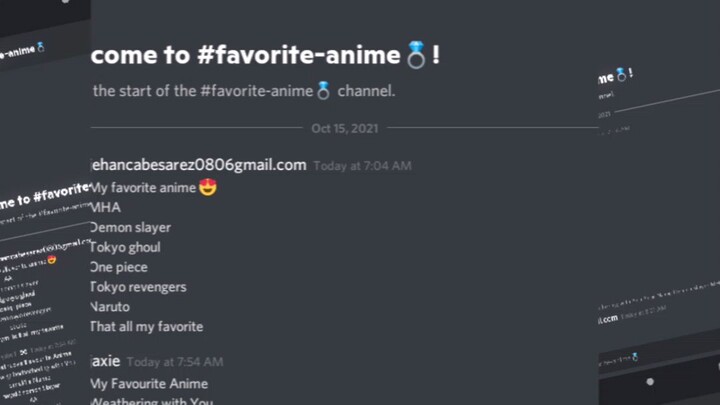Image resolution: width=720 pixels, height=405 pixels.
Task: Select the Naruto message line
Action: pos(110,307)
